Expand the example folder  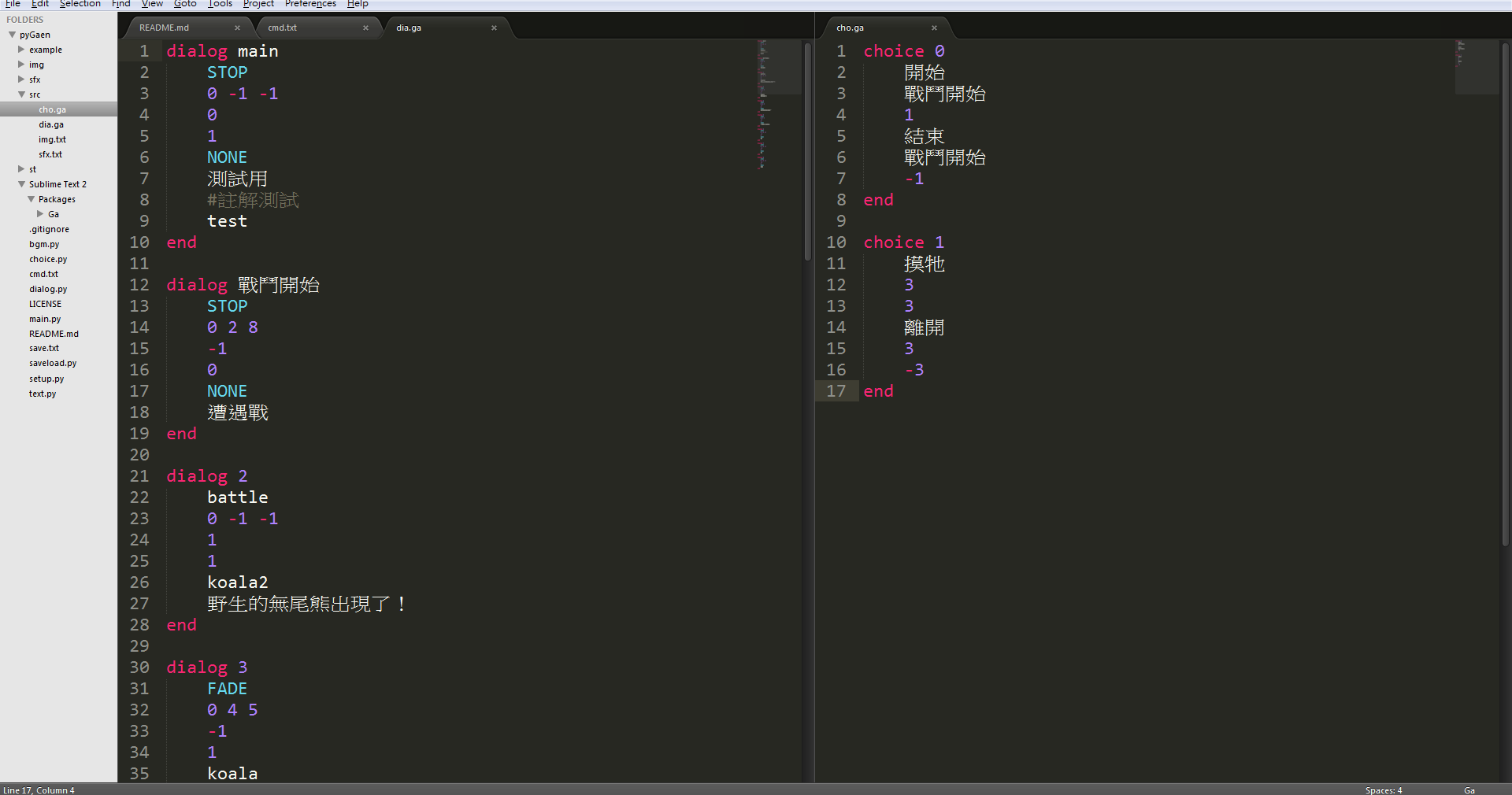click(x=21, y=50)
